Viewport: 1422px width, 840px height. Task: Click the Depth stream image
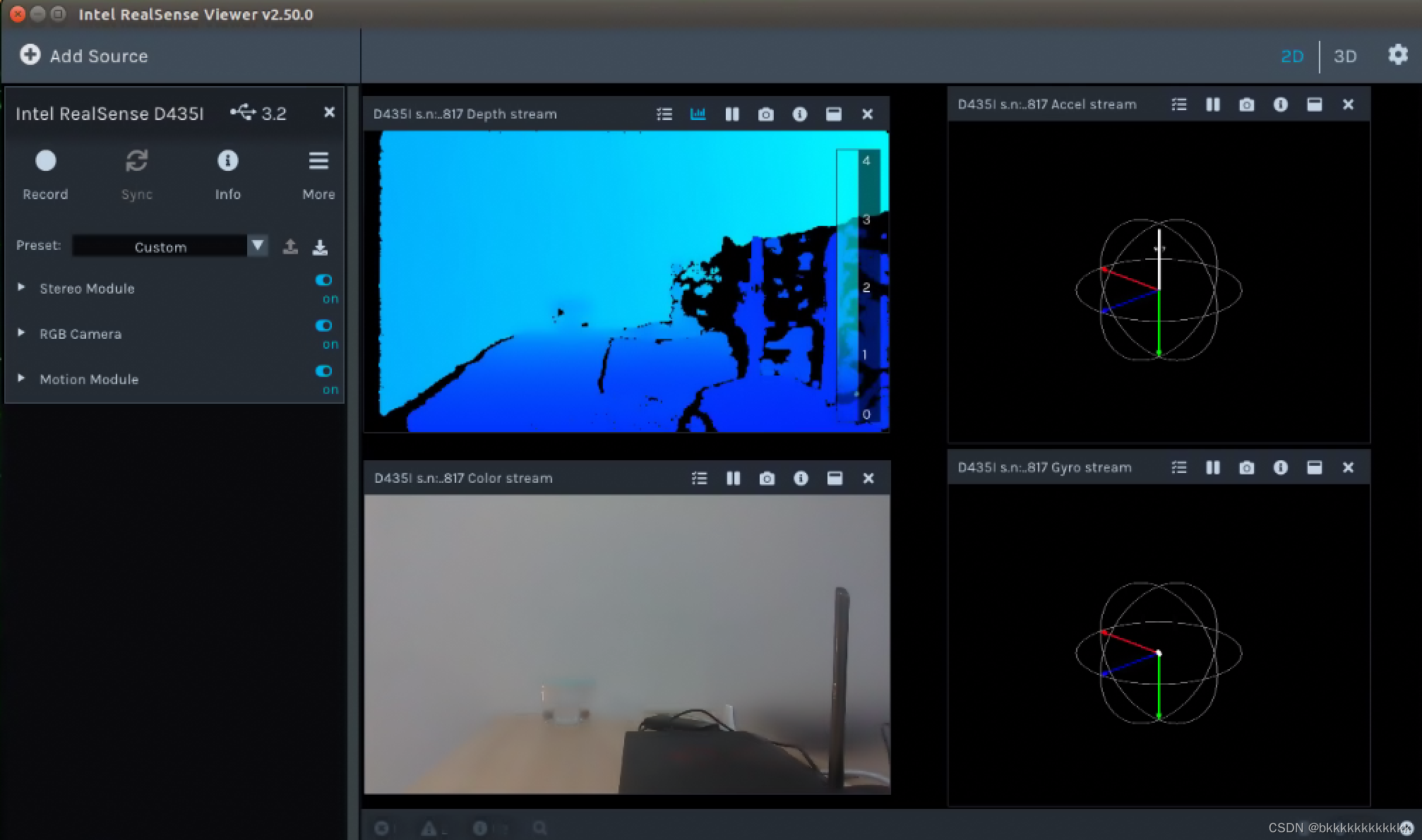627,281
